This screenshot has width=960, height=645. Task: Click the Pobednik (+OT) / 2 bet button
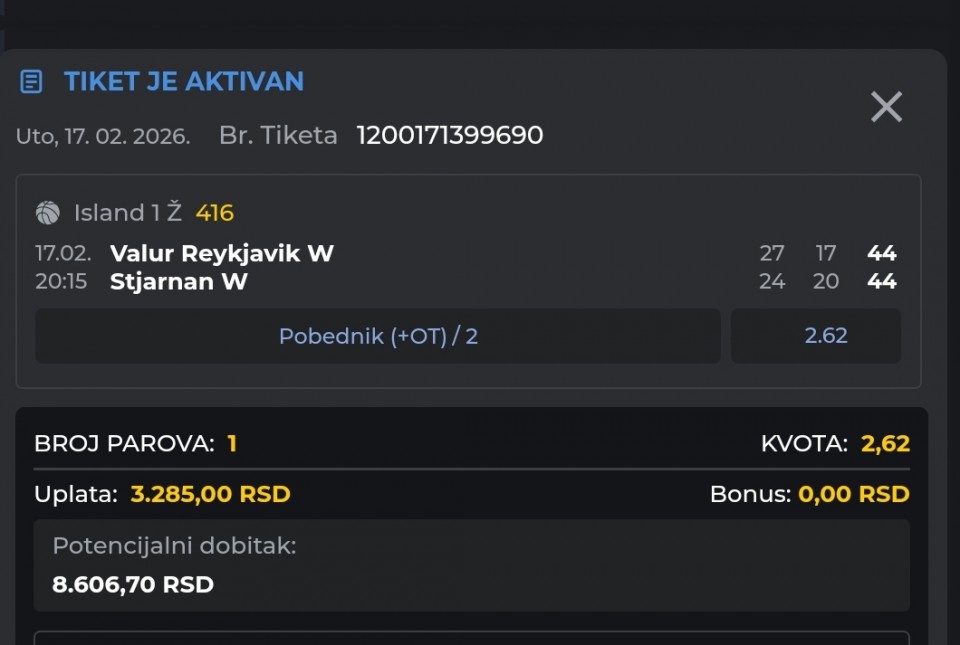pyautogui.click(x=378, y=336)
